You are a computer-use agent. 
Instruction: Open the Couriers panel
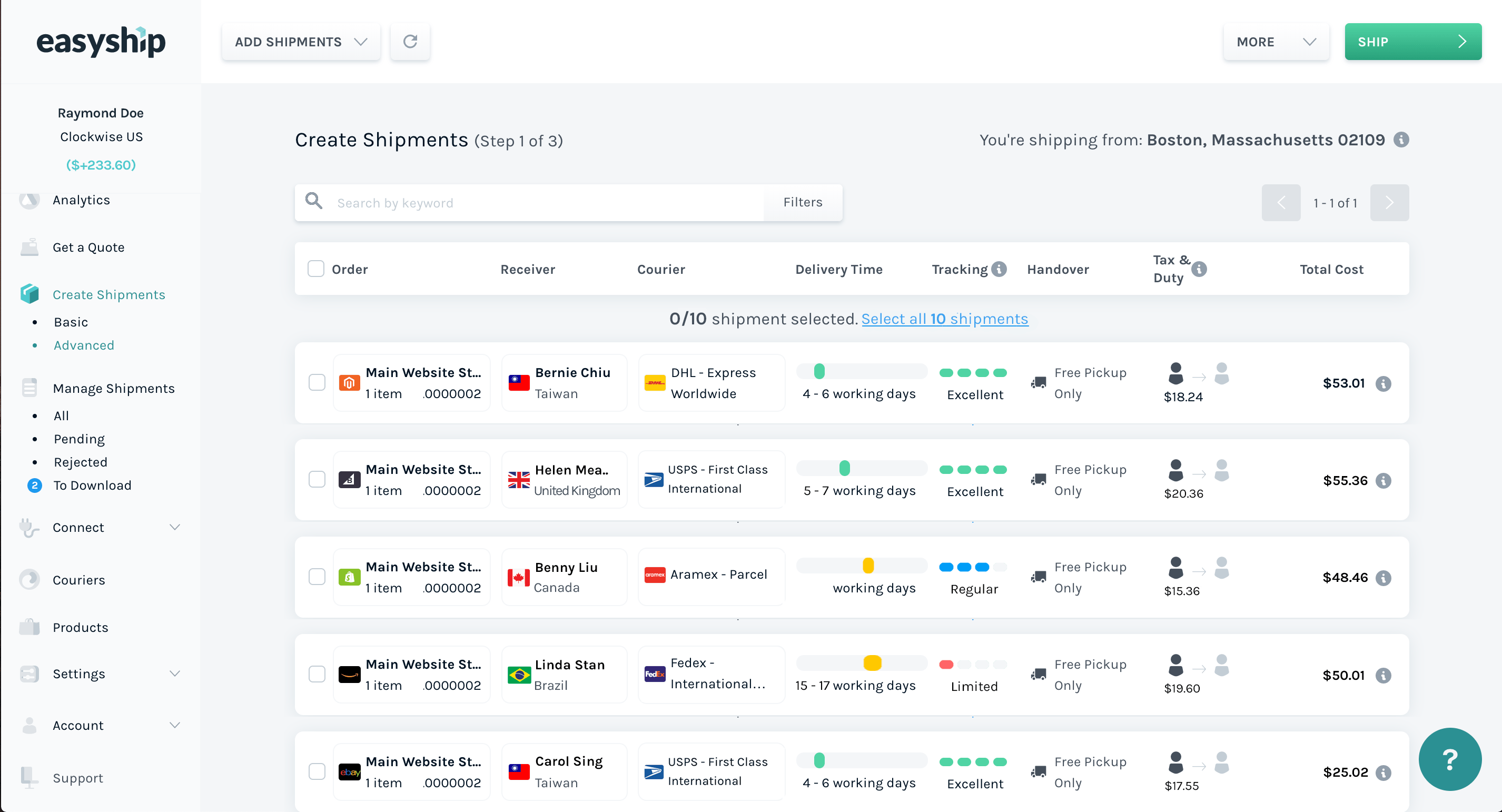(x=78, y=579)
